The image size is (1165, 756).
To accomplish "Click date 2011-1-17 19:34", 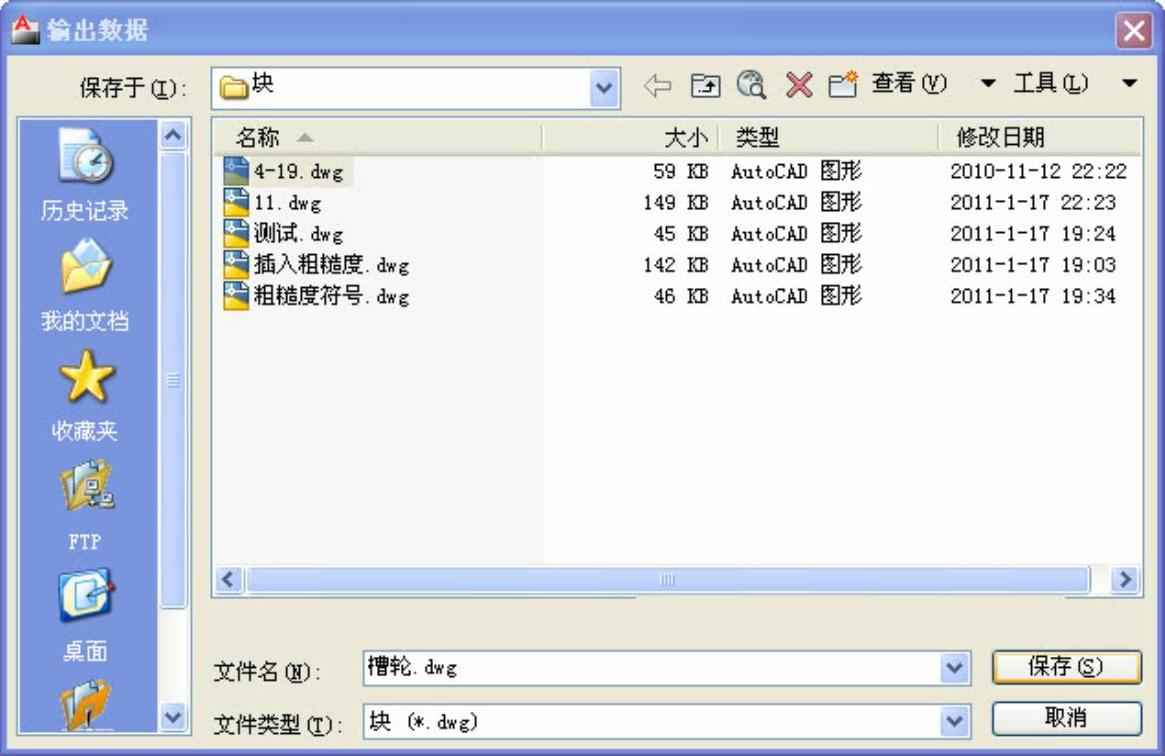I will coord(1033,296).
